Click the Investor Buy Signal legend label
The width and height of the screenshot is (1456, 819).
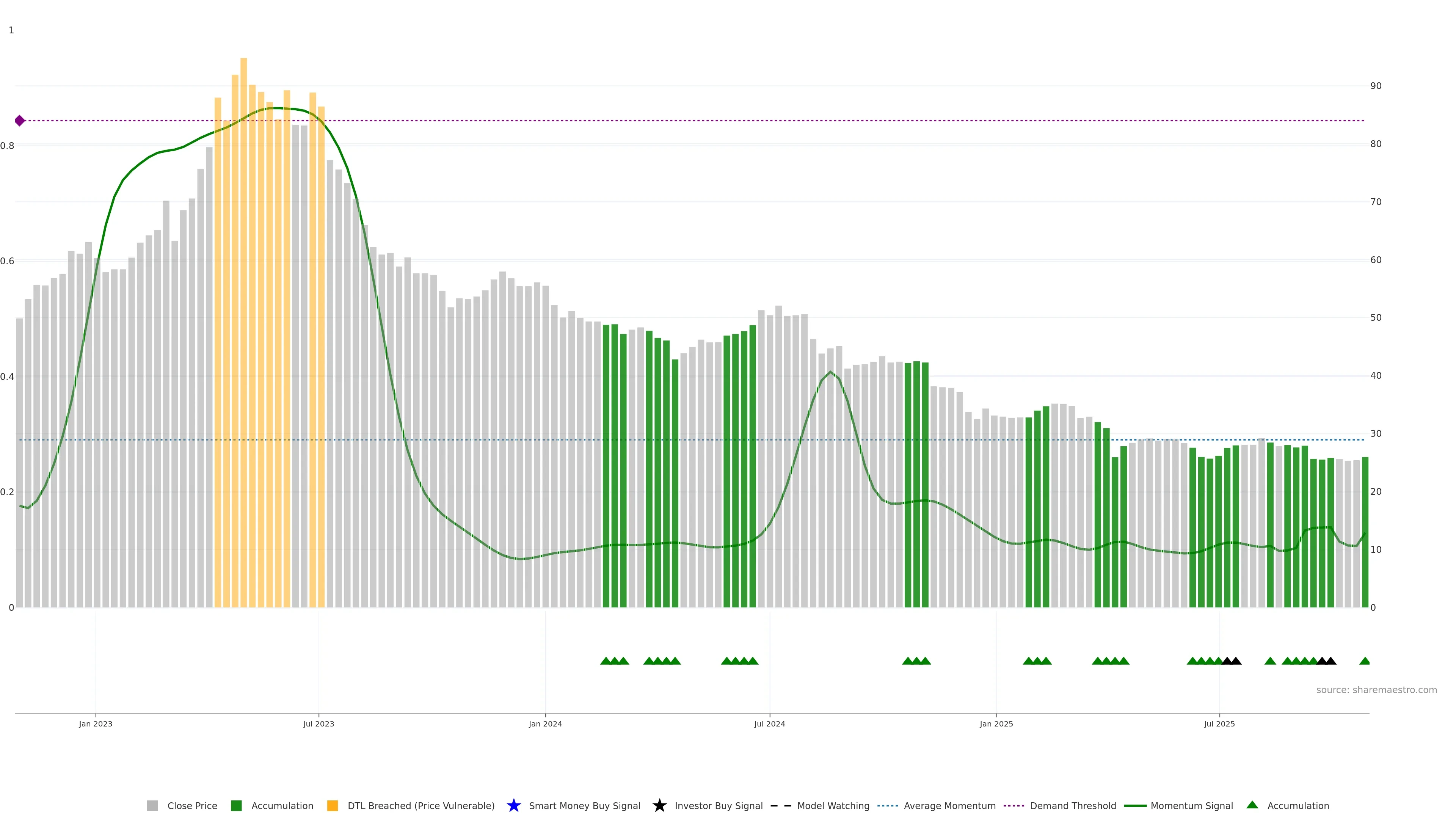pos(719,805)
